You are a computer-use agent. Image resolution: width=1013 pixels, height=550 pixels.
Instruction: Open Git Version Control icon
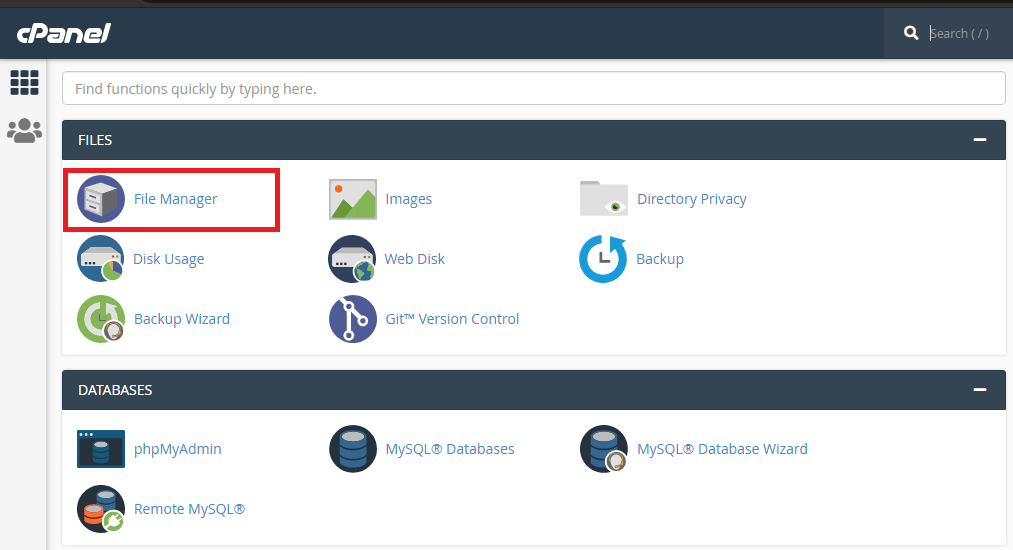coord(353,319)
